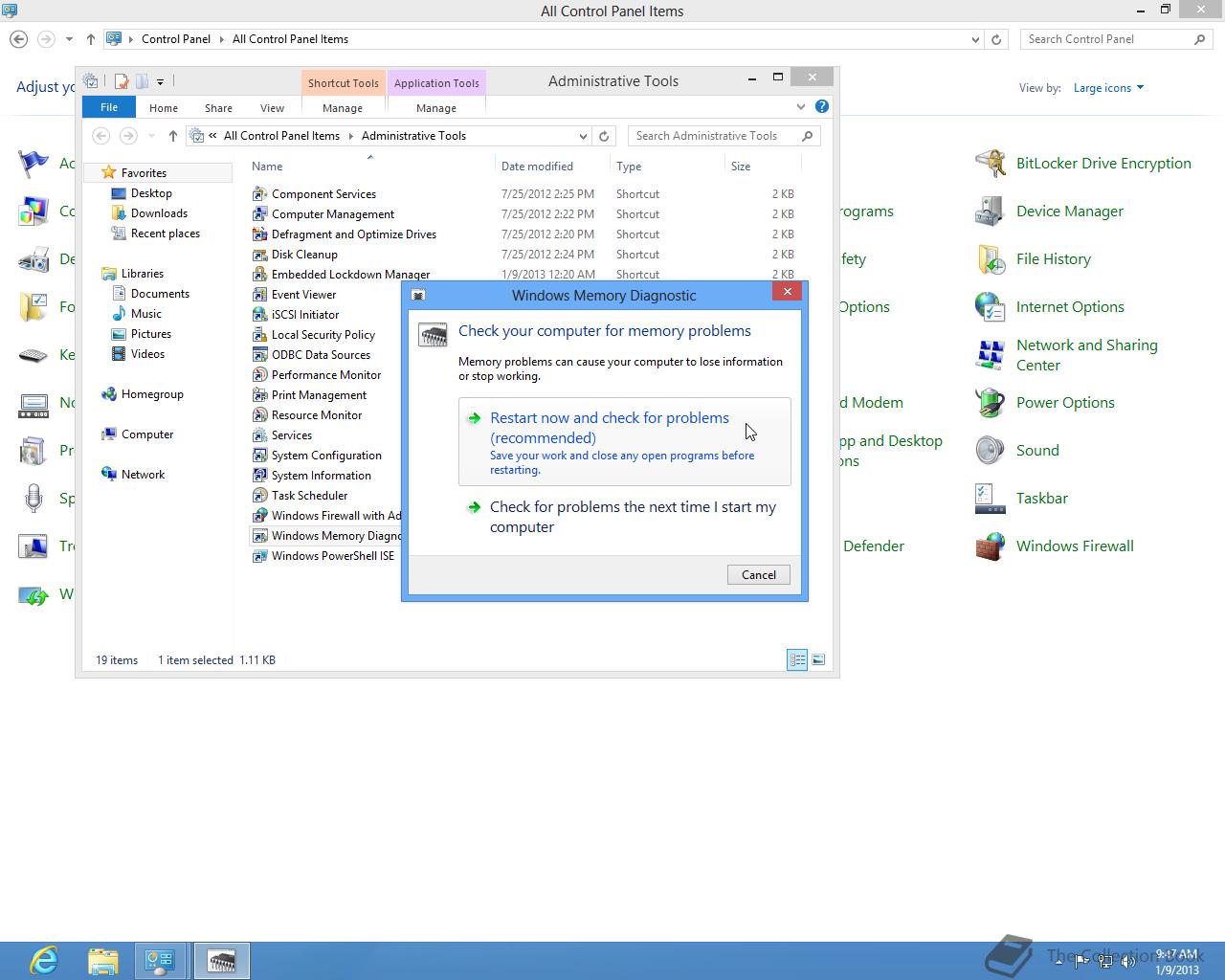The height and width of the screenshot is (980, 1225).
Task: Open Device Manager icon in Control Panel
Action: pyautogui.click(x=990, y=212)
